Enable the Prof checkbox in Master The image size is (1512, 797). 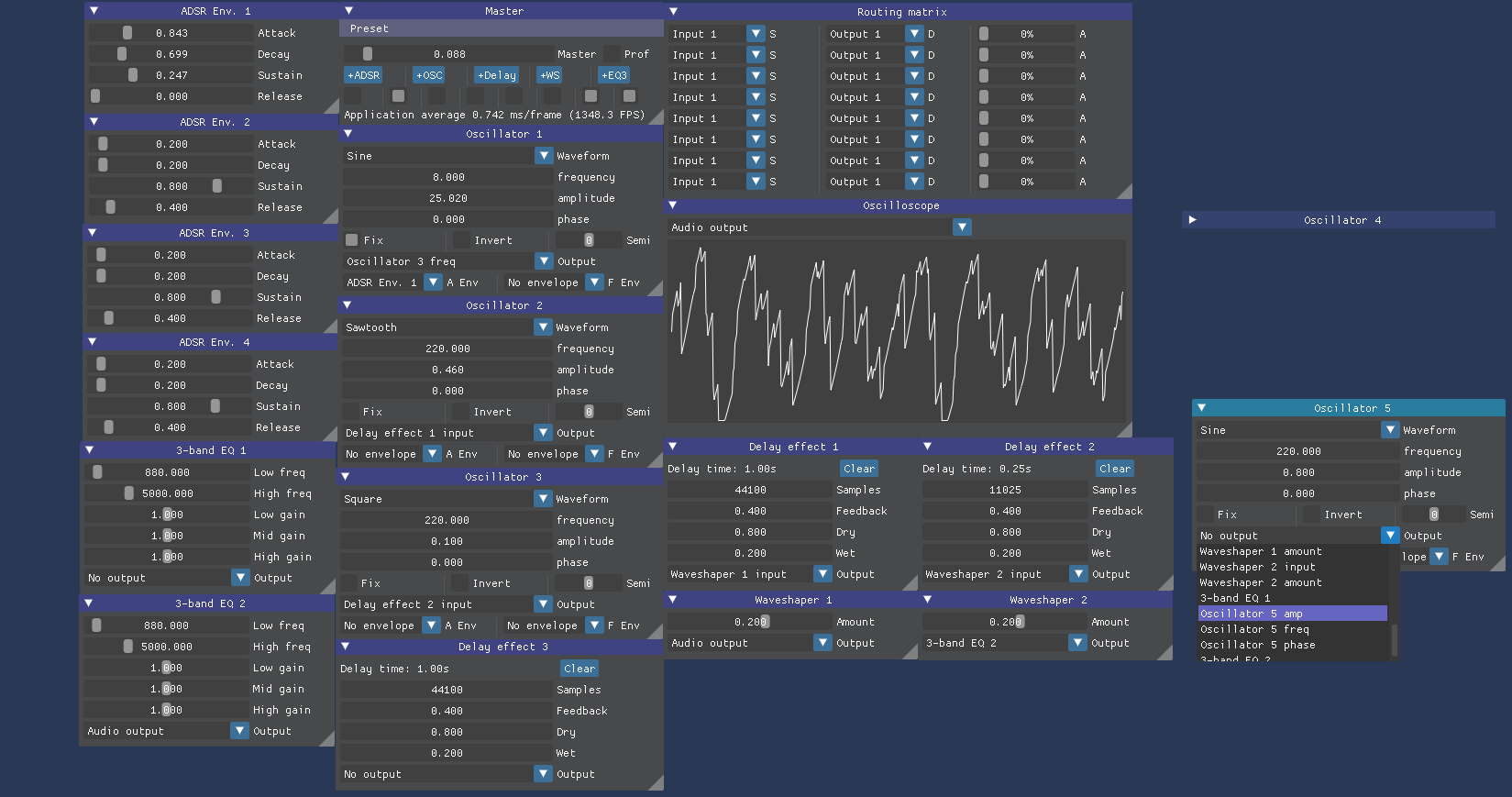click(x=613, y=54)
